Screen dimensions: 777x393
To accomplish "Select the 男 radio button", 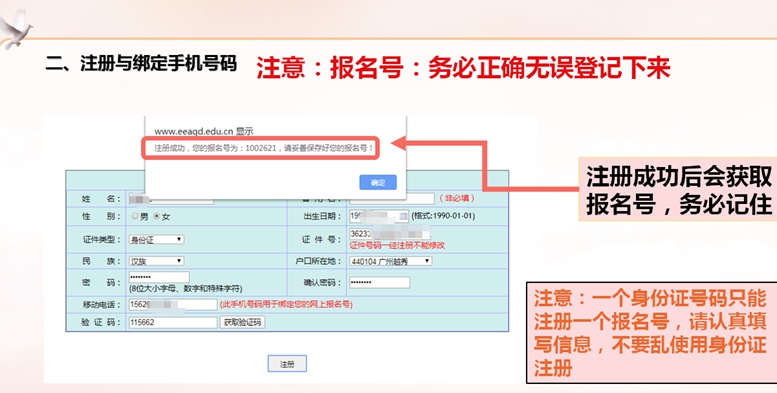I will (x=135, y=216).
